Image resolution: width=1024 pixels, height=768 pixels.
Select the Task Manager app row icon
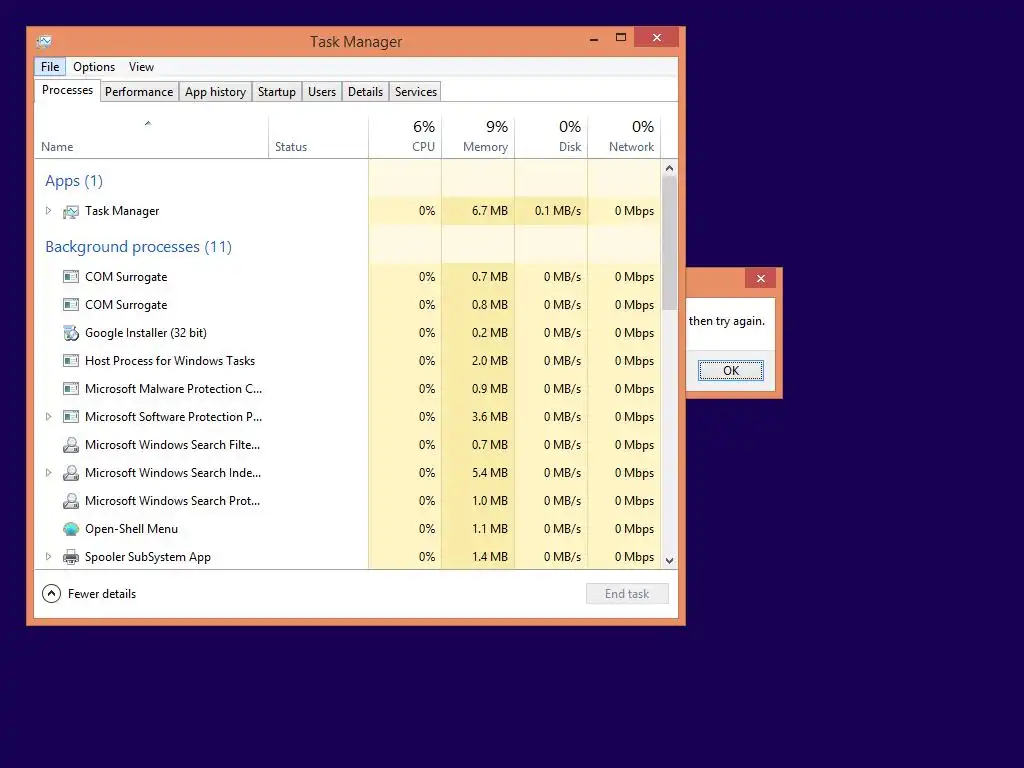coord(71,212)
